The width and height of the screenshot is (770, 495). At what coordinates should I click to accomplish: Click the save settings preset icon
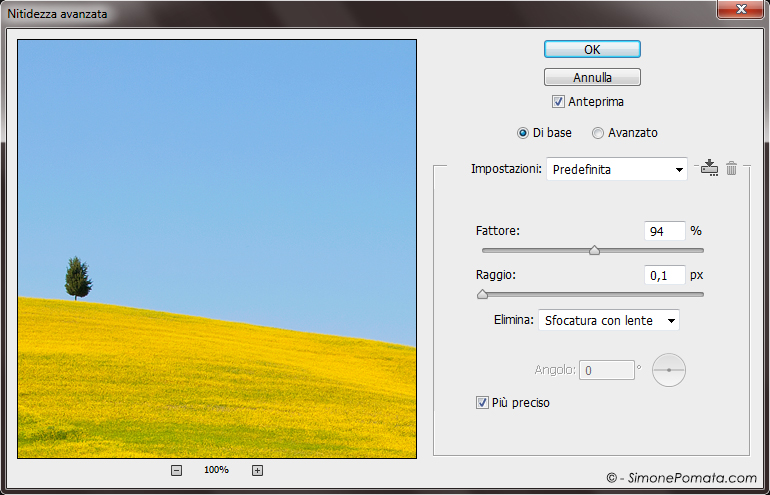(710, 168)
